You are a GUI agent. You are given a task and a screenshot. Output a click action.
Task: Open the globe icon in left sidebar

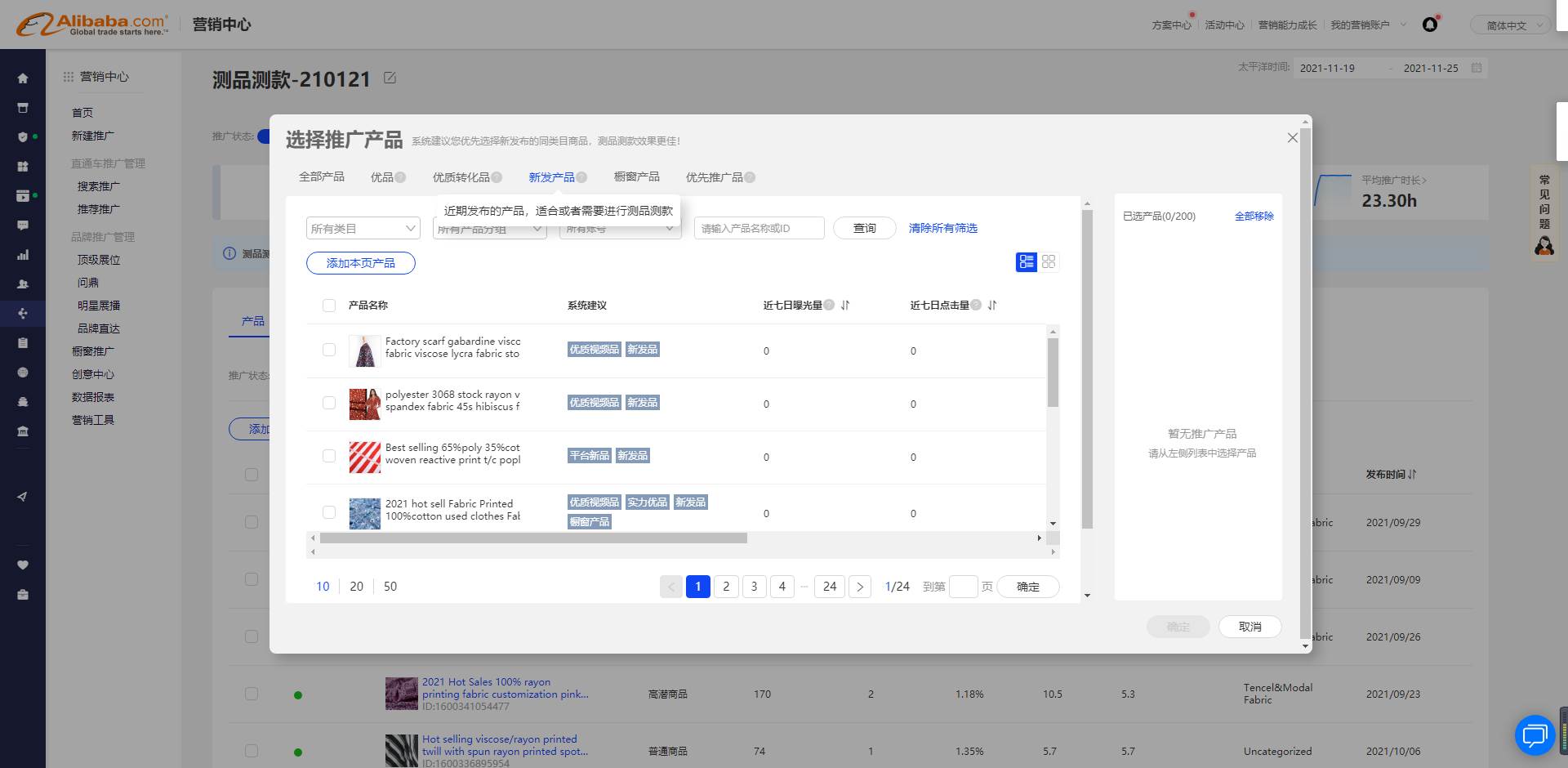point(23,373)
